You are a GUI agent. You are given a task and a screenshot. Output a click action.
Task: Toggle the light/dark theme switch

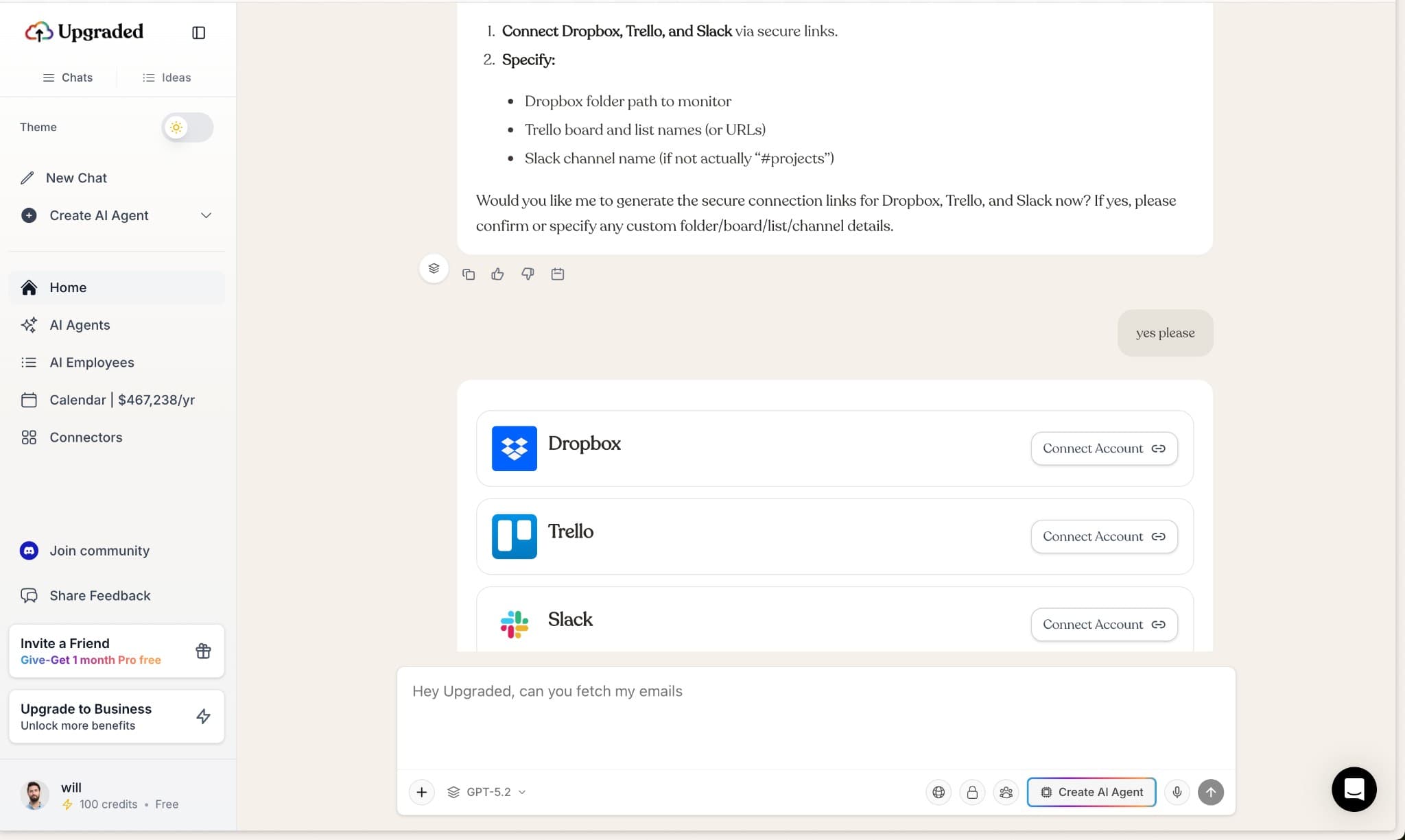[187, 127]
